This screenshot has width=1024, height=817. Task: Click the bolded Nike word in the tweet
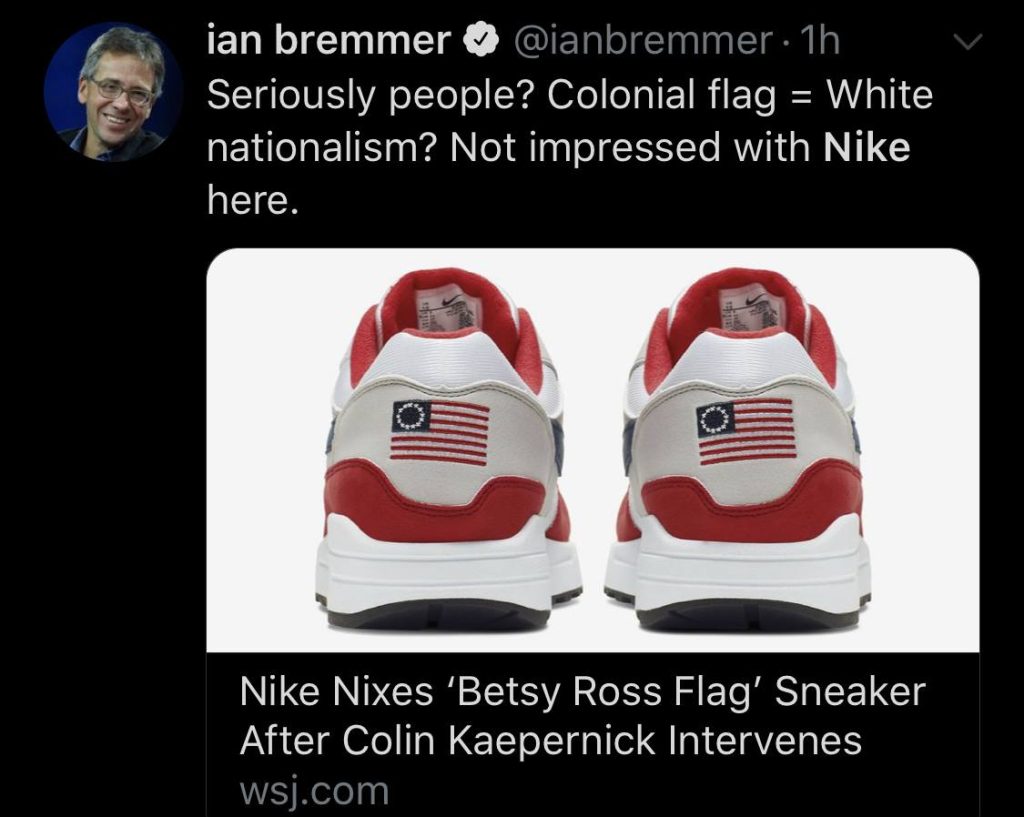[867, 146]
